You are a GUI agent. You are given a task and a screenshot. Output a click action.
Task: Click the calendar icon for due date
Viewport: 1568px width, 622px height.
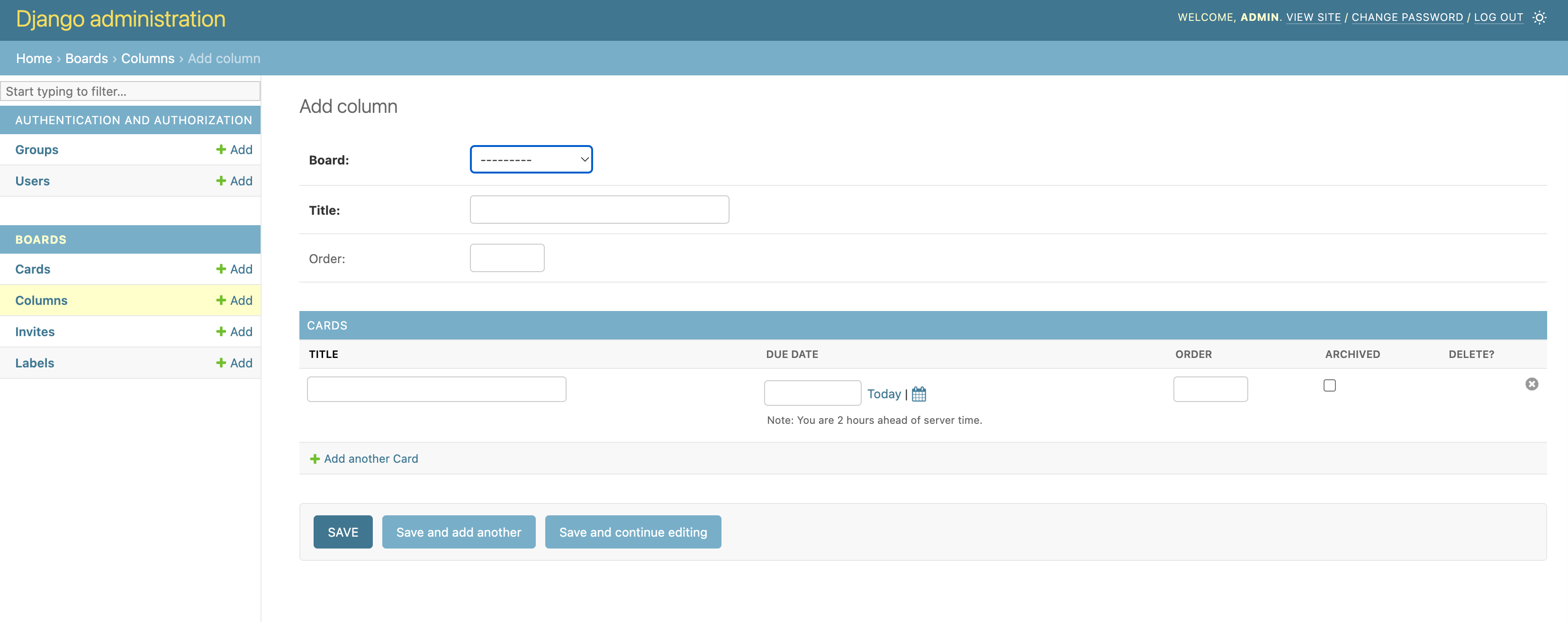pyautogui.click(x=918, y=393)
